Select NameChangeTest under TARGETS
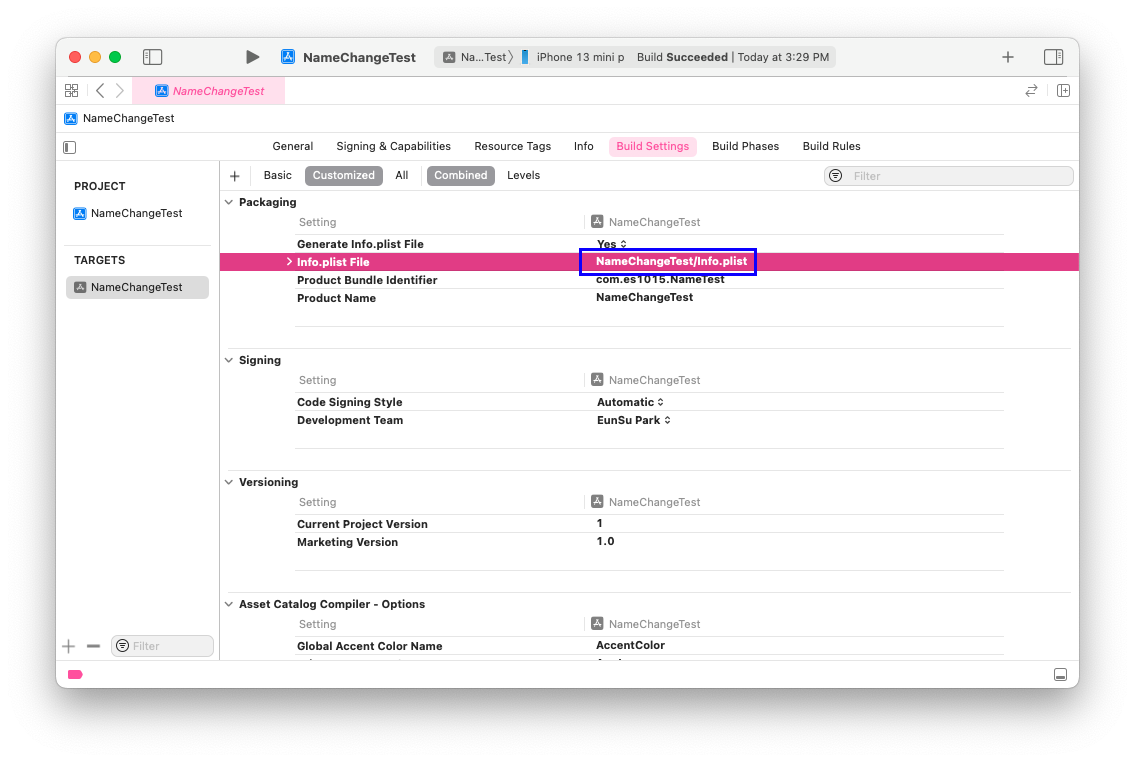This screenshot has height=762, width=1135. point(138,287)
